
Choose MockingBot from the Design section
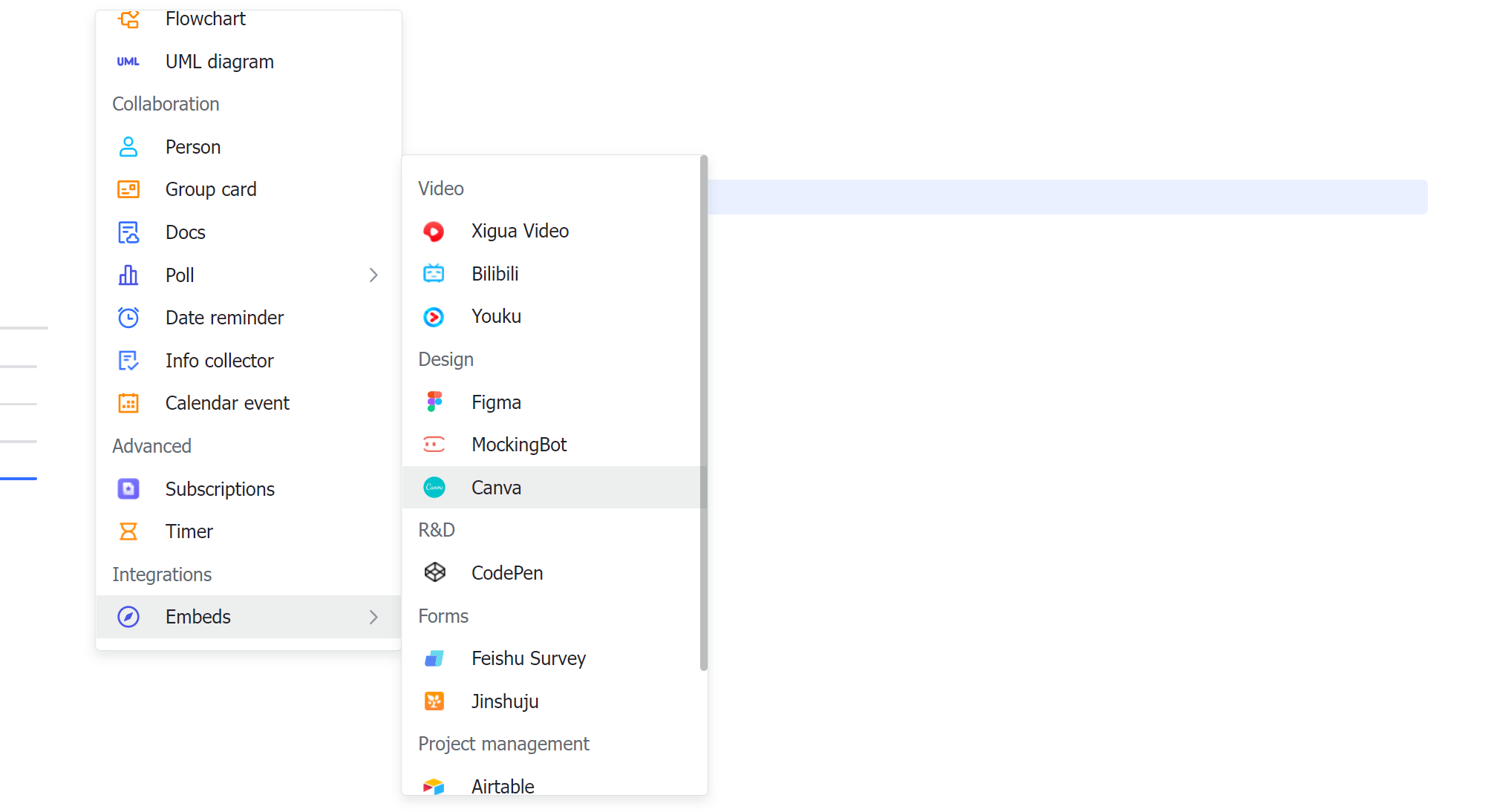[519, 444]
